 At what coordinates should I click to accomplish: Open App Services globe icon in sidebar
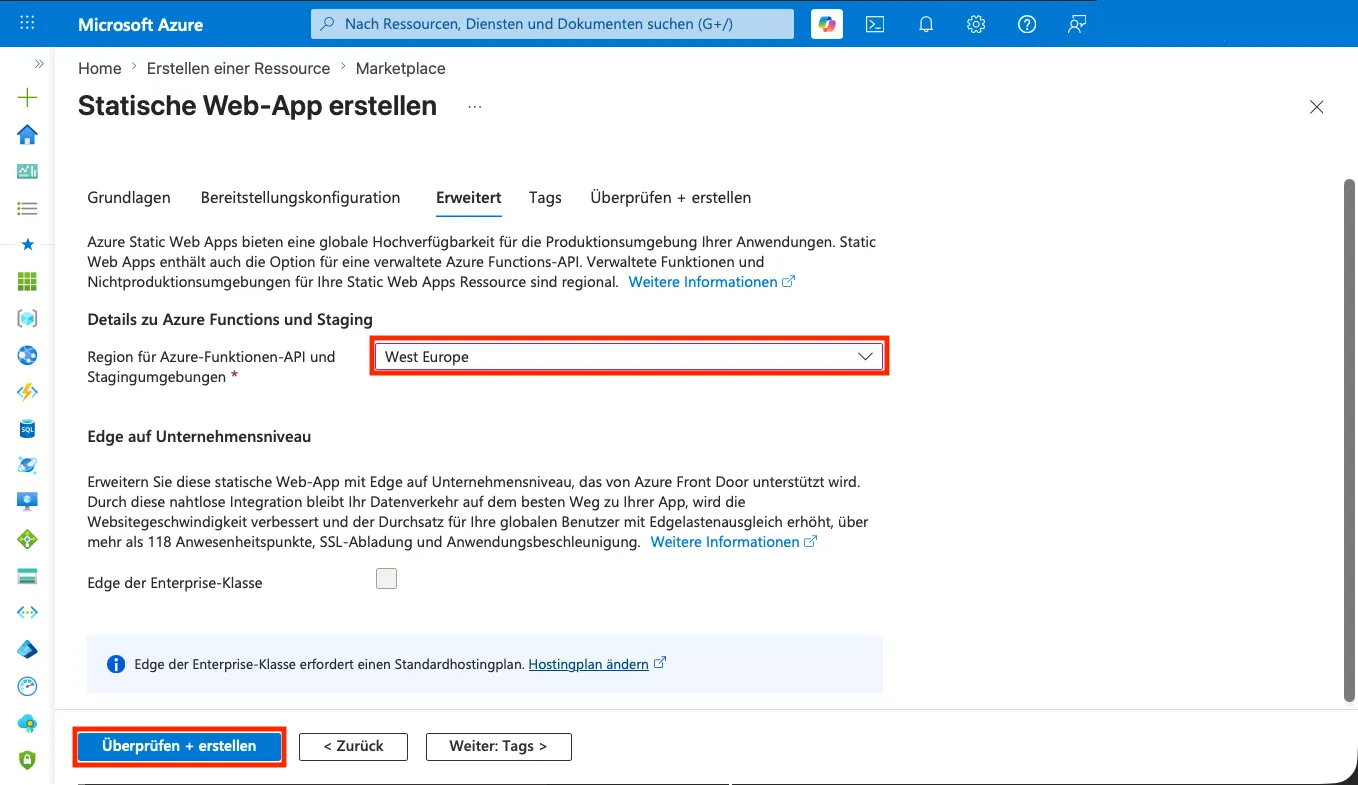[x=27, y=355]
